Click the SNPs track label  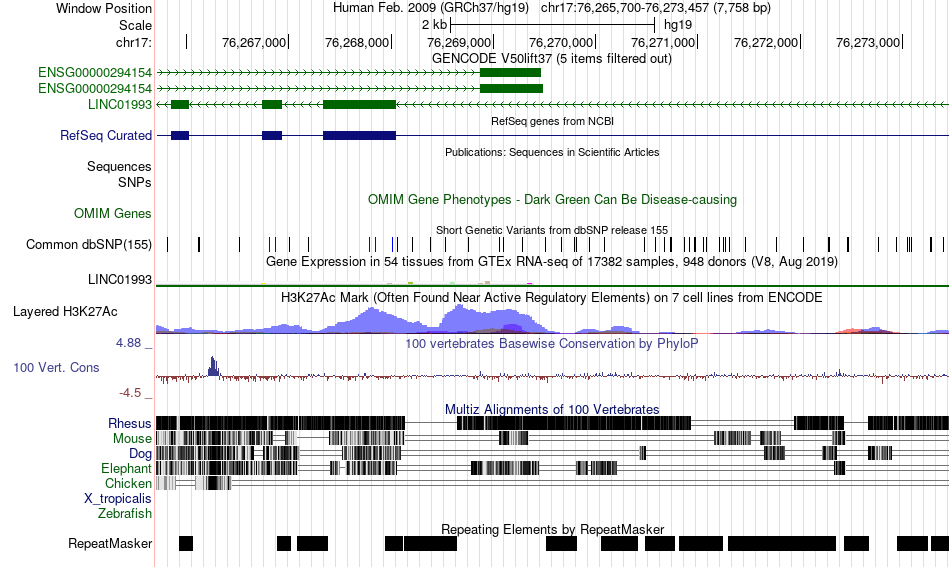pyautogui.click(x=135, y=182)
